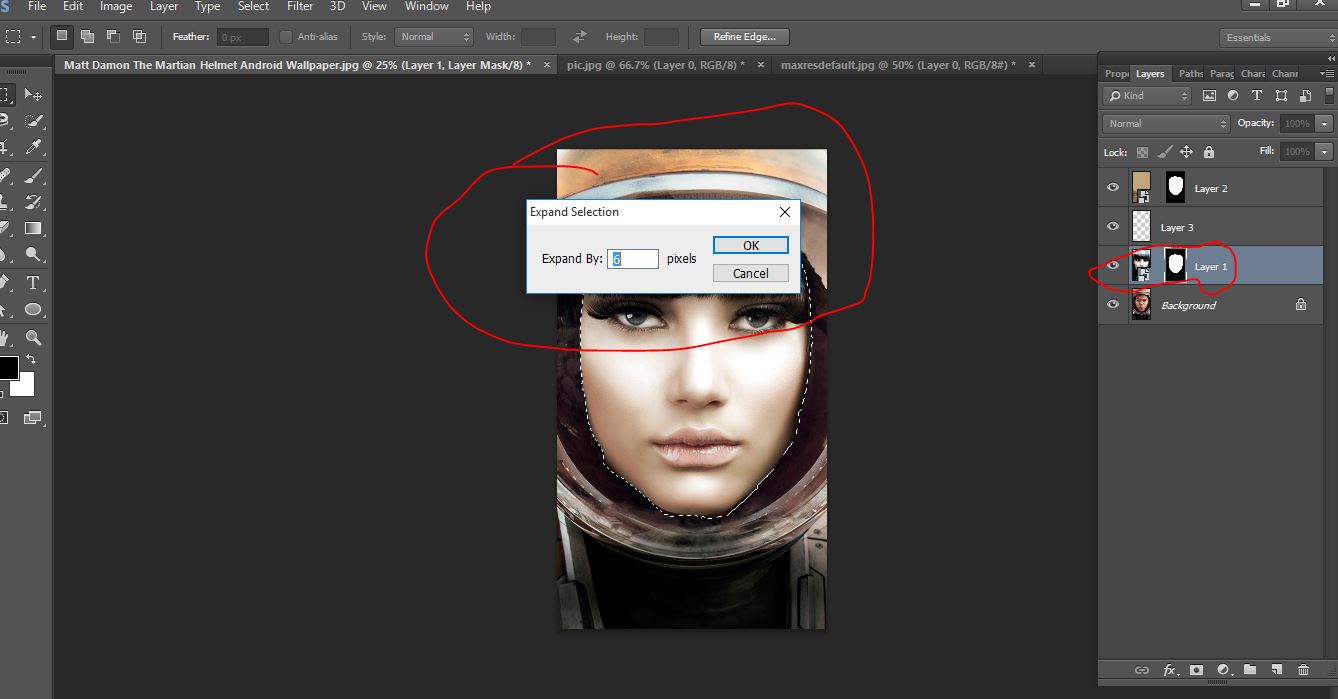Add layer style with fx icon

pos(1169,670)
